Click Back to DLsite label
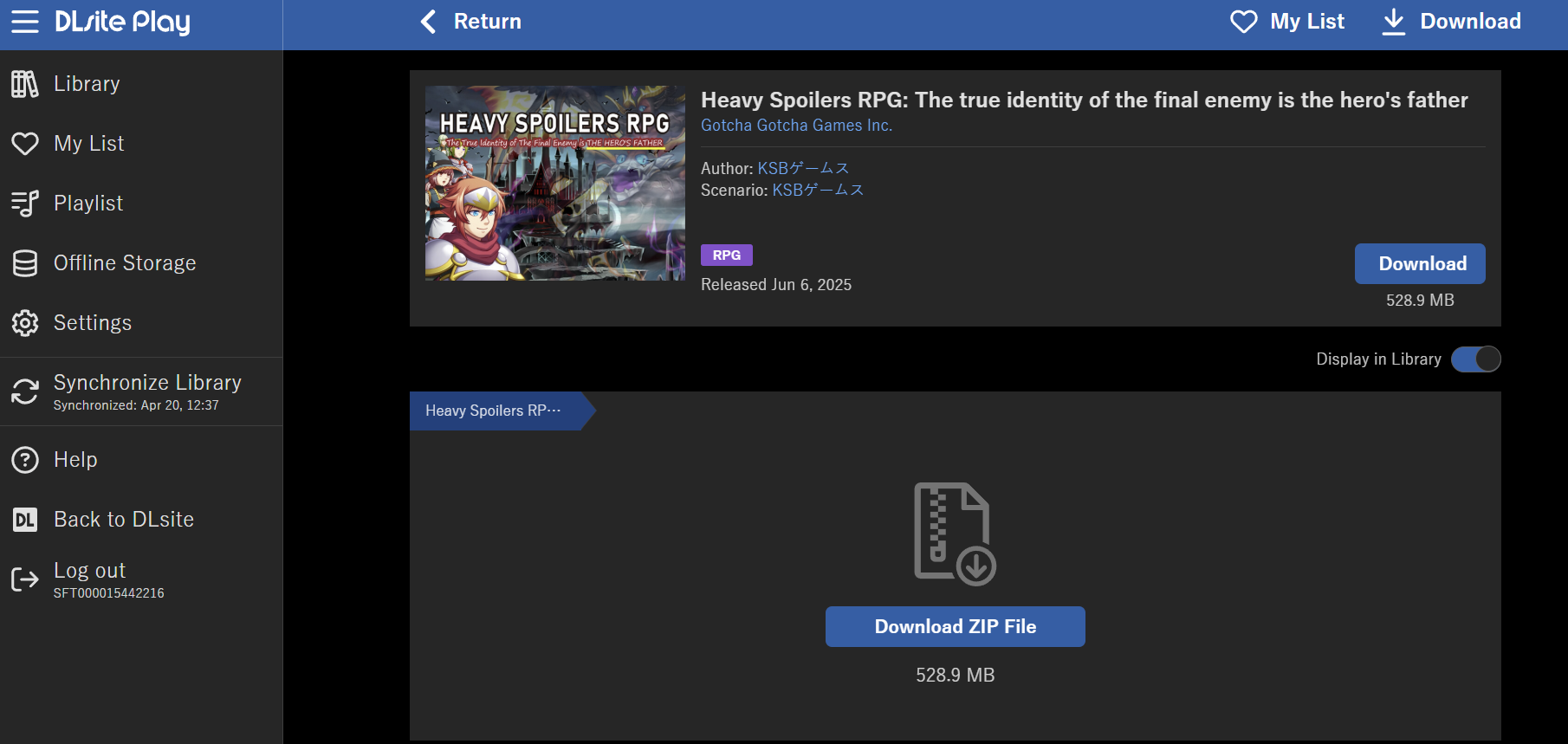The image size is (1568, 744). tap(124, 520)
